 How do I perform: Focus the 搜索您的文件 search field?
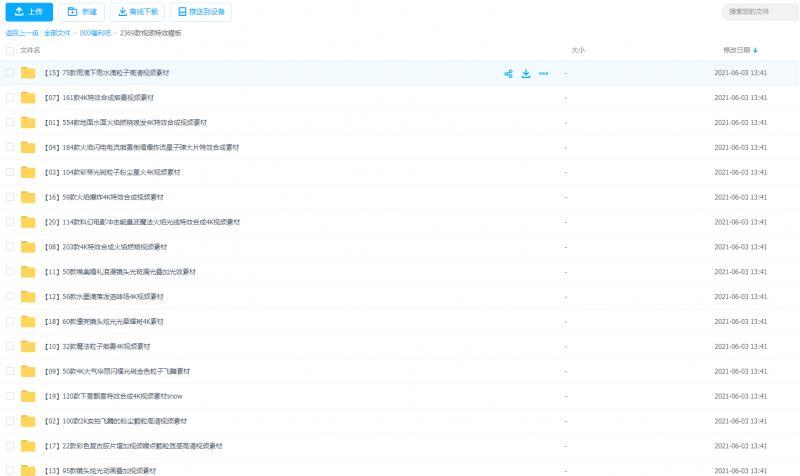[x=759, y=12]
